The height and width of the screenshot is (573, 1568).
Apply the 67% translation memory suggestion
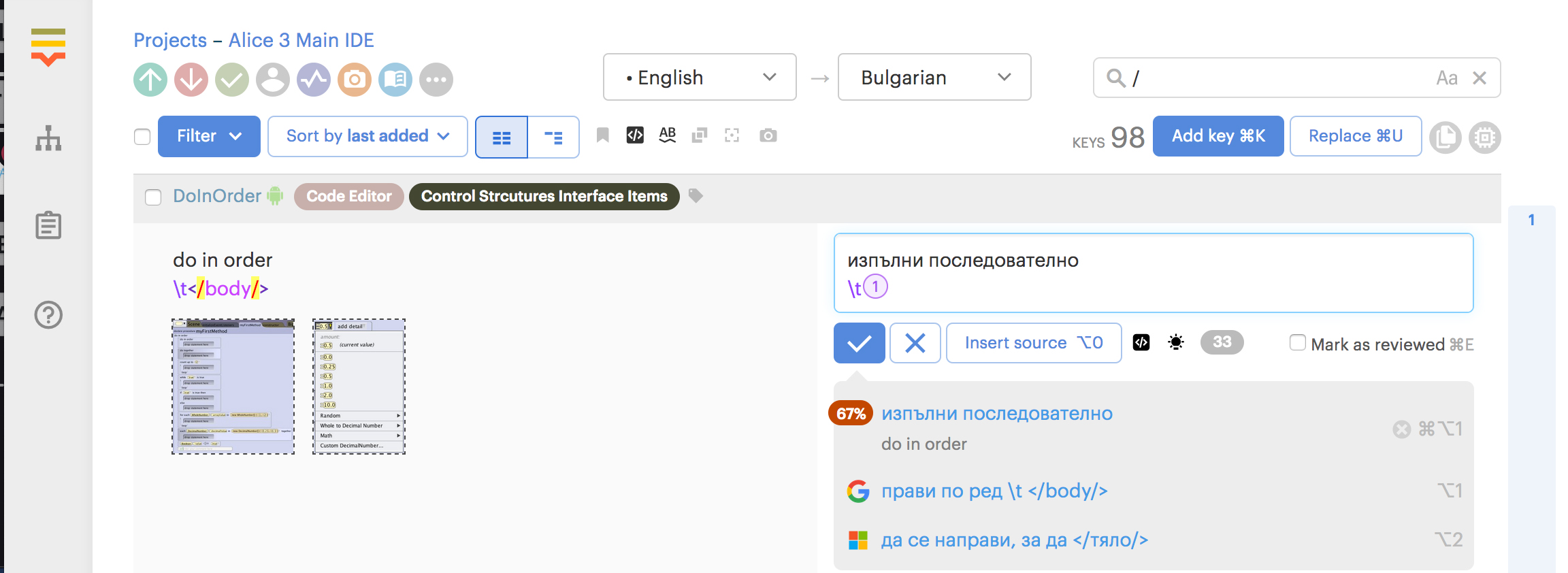997,414
